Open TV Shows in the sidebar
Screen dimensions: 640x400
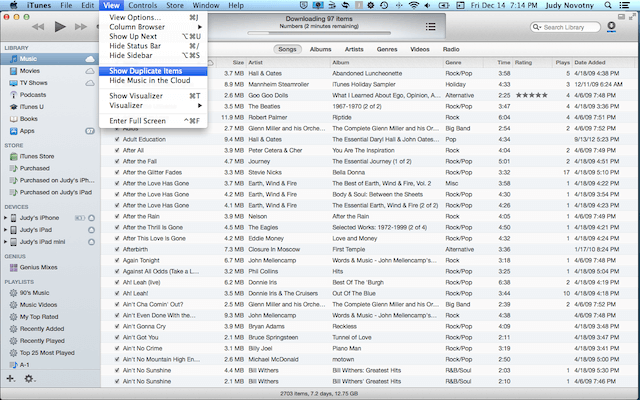tap(33, 83)
